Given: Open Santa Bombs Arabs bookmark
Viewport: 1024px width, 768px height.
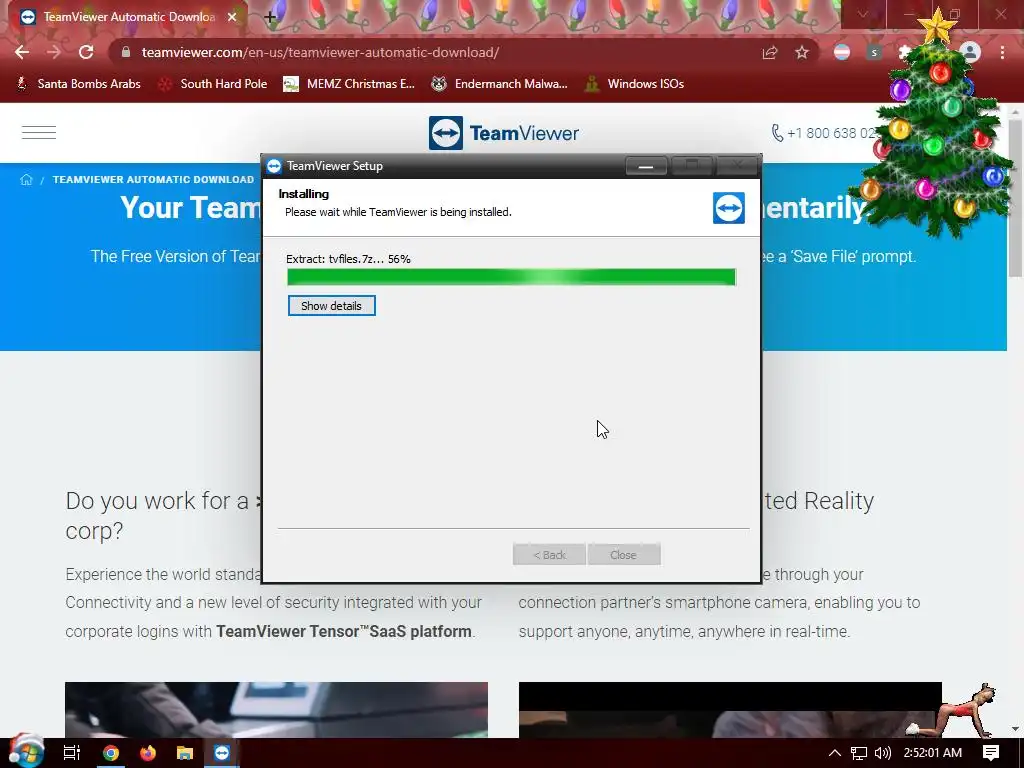Looking at the screenshot, I should point(78,84).
